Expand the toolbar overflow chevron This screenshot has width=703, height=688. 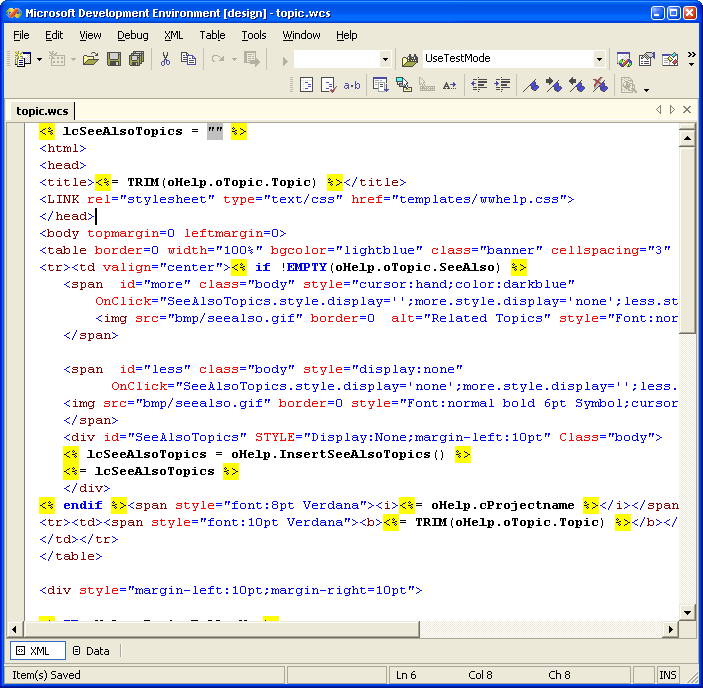click(691, 59)
